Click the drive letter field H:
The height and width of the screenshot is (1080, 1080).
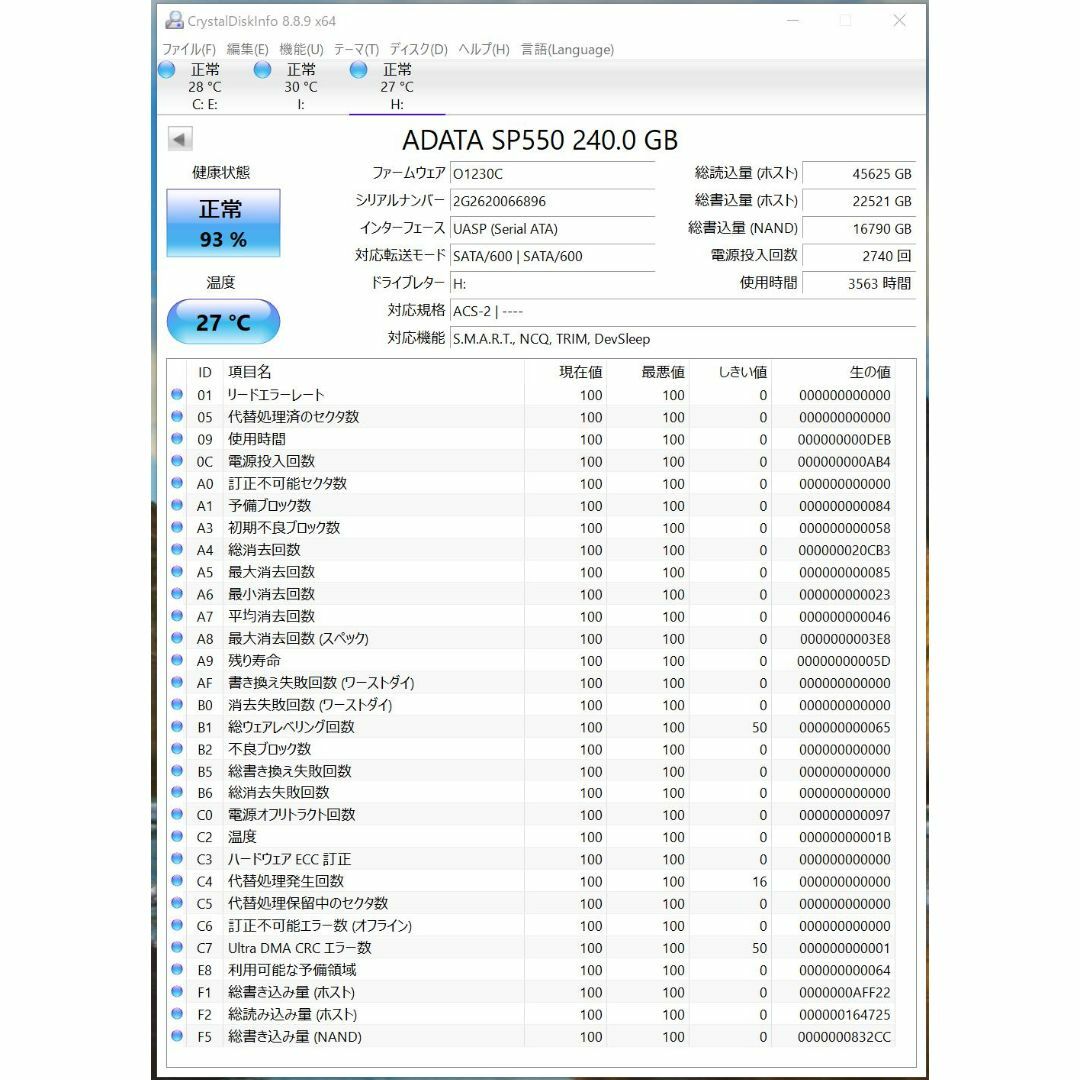pos(552,284)
